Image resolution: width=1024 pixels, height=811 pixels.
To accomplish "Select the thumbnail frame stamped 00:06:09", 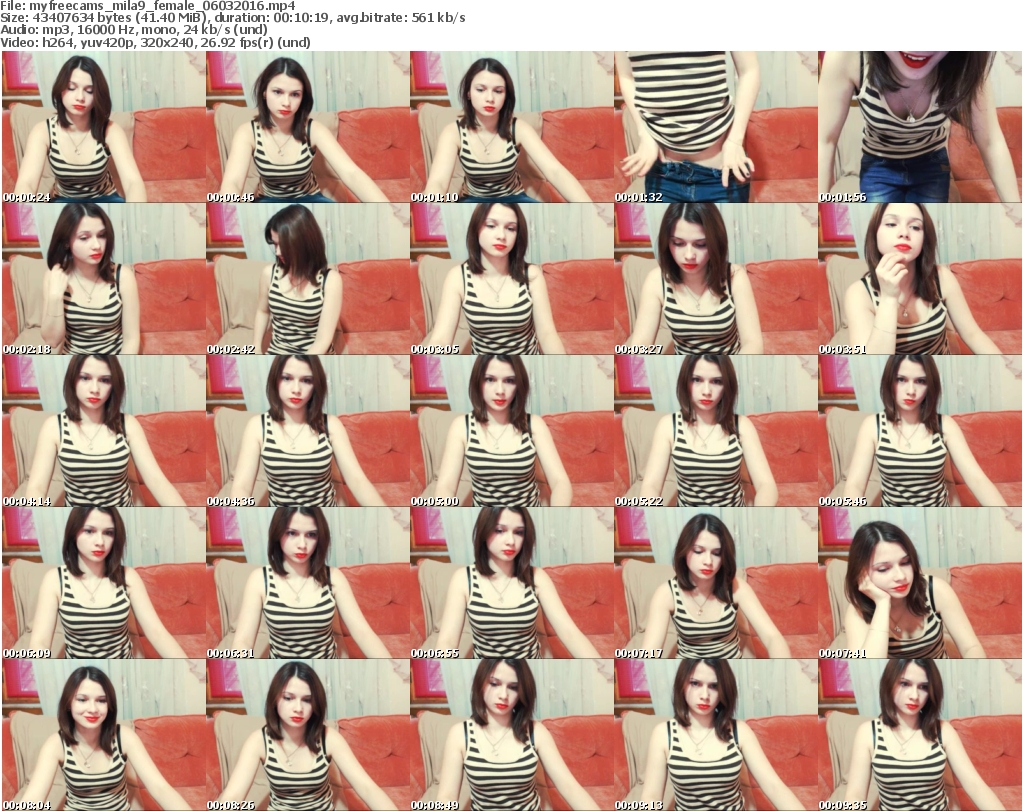I will click(x=104, y=583).
